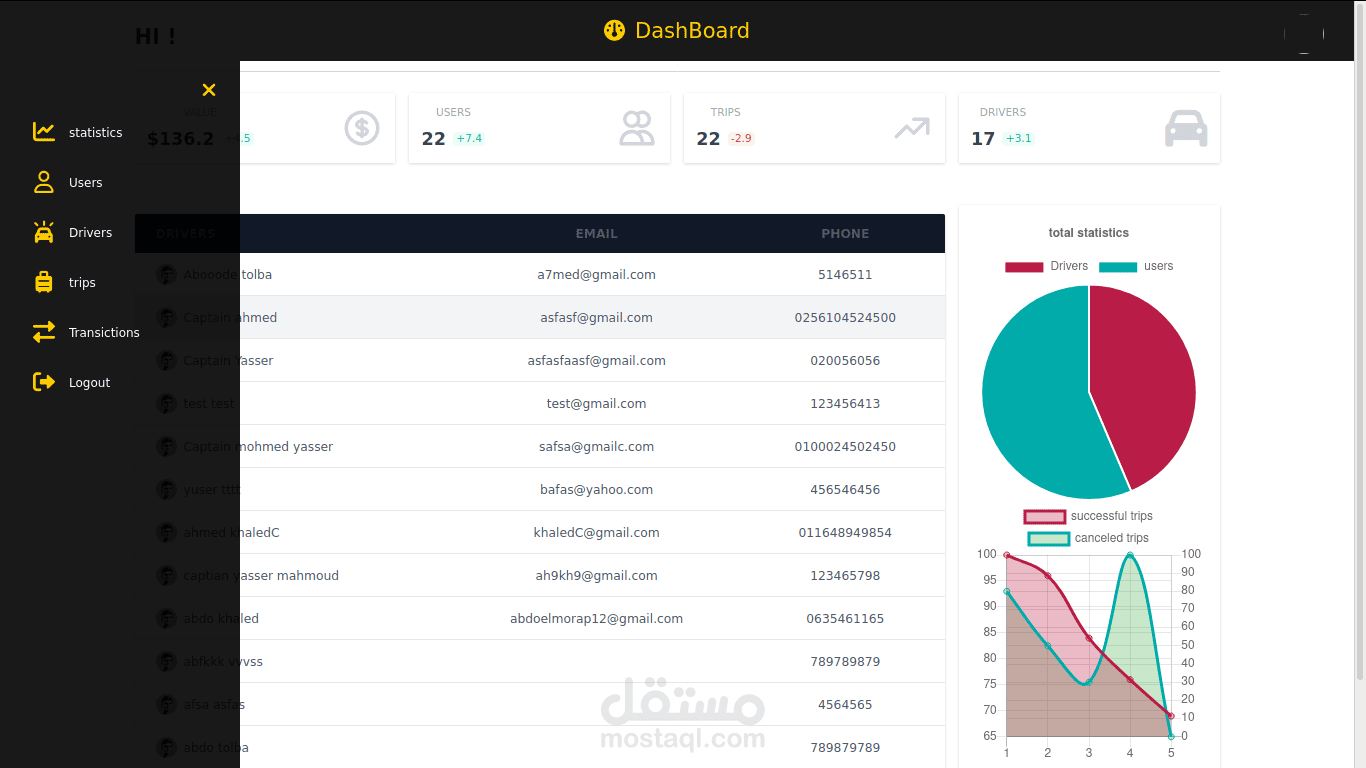Screen dimensions: 1366x768
Task: Click the total statistics chart title
Action: (x=1089, y=233)
